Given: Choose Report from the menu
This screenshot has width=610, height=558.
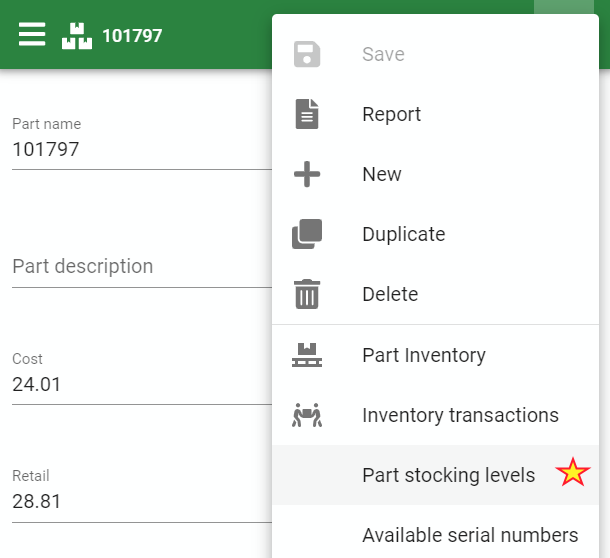Looking at the screenshot, I should [435, 114].
